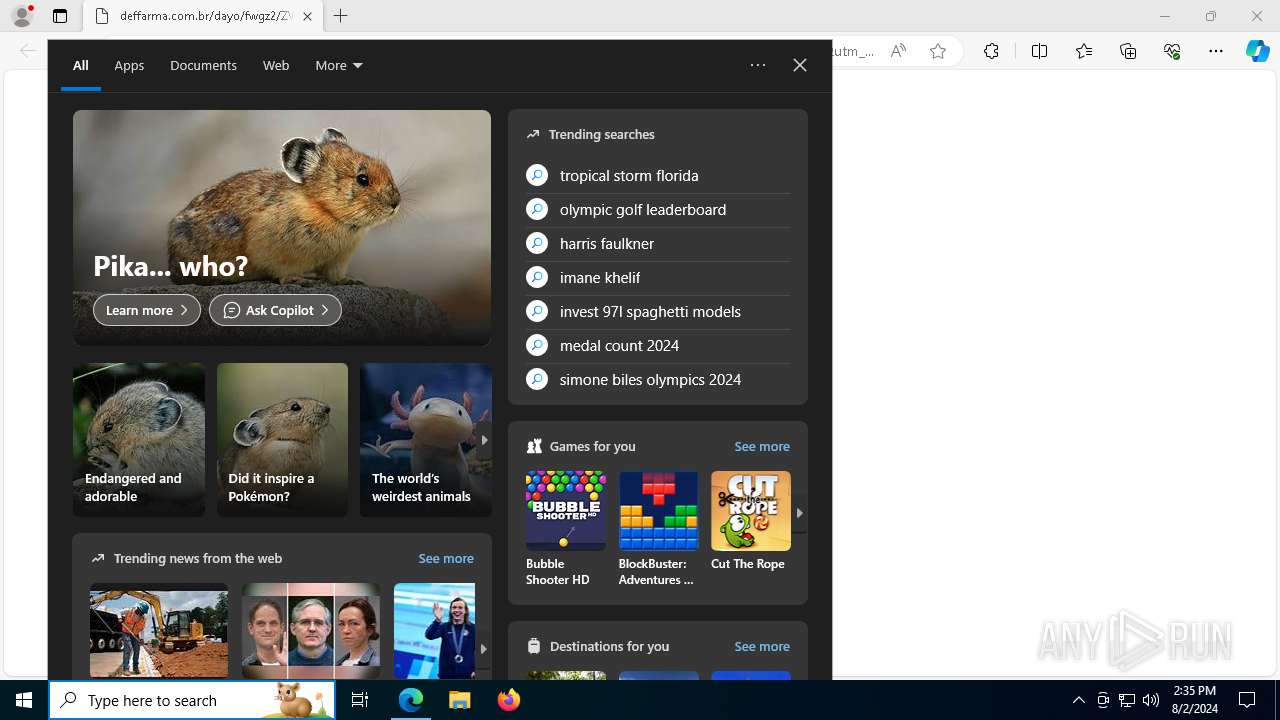Image resolution: width=1280 pixels, height=720 pixels.
Task: Open search panel options ellipsis
Action: point(758,65)
